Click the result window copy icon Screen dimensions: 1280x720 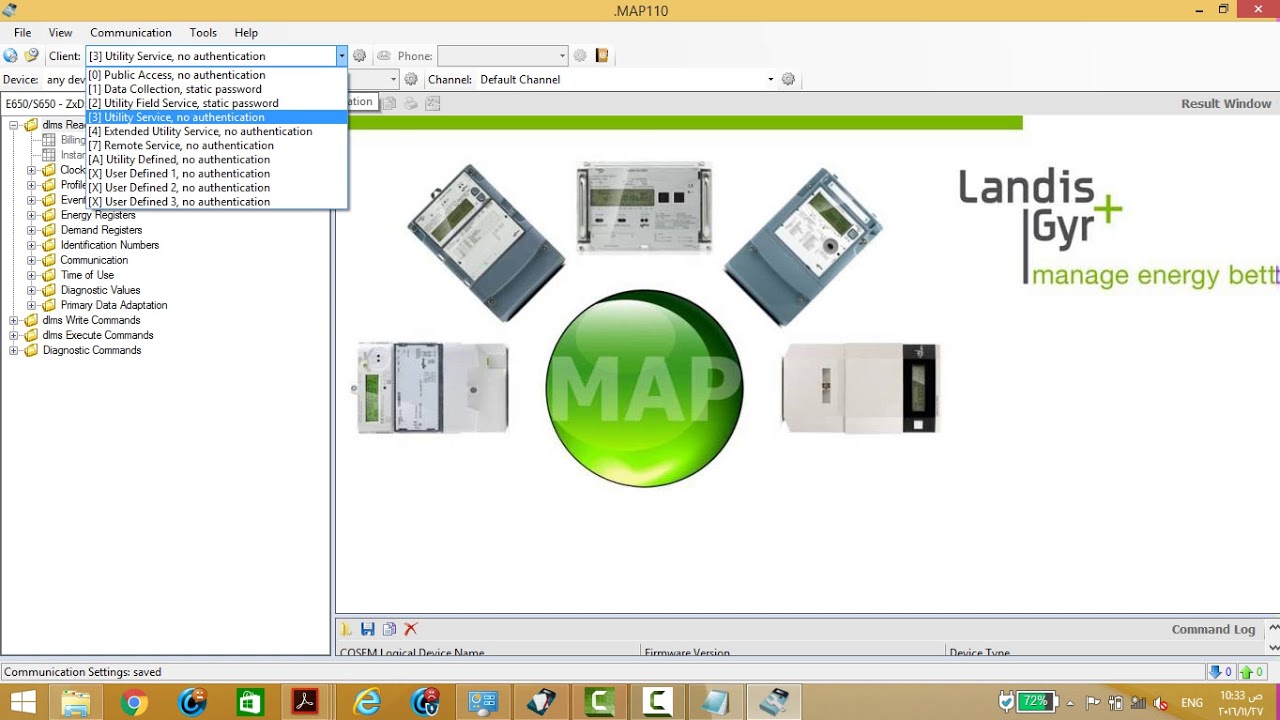(x=389, y=103)
